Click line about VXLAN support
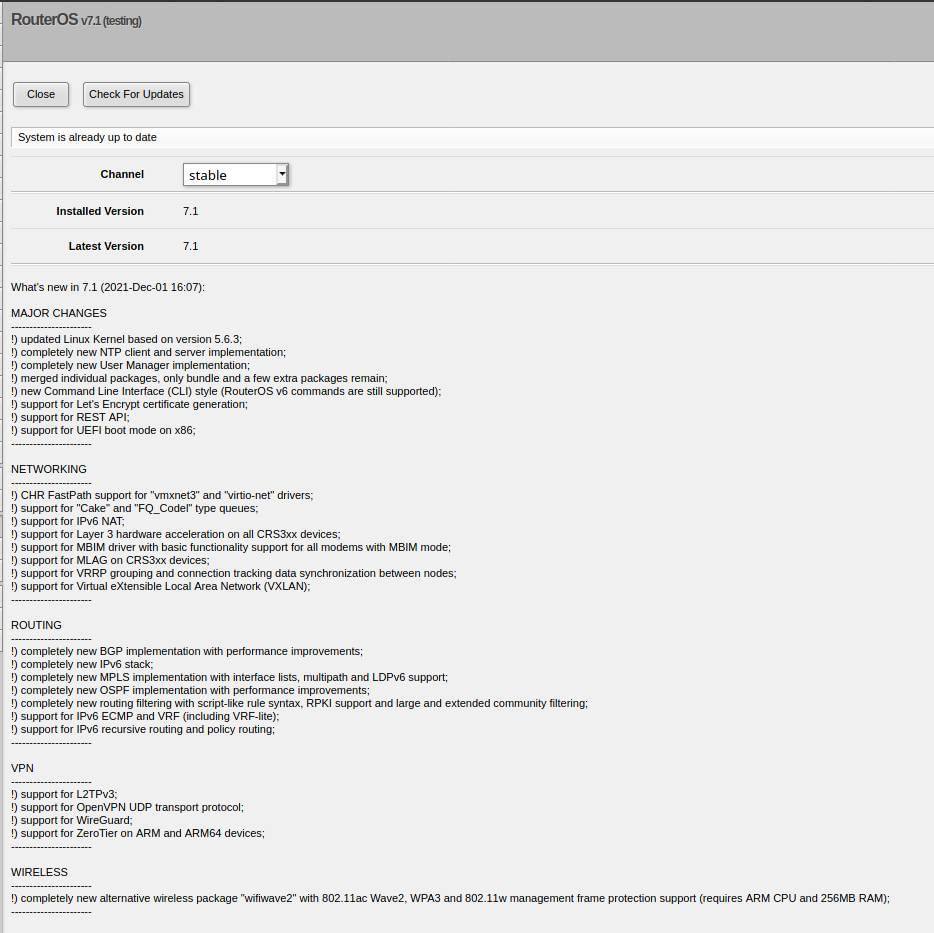The image size is (934, 933). point(161,586)
